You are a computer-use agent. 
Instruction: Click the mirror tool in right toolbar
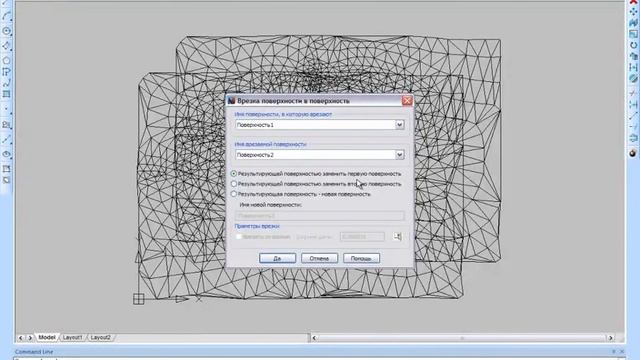tap(633, 23)
